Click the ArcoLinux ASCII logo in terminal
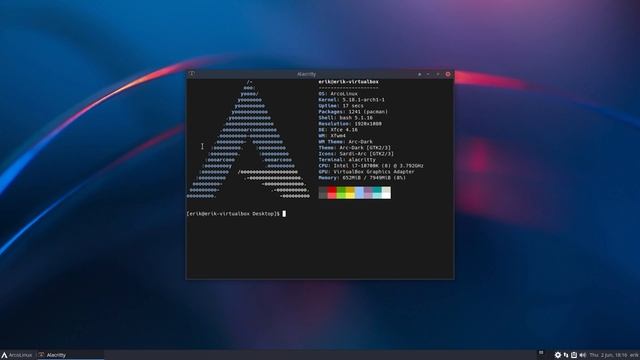Image resolution: width=640 pixels, height=360 pixels. point(249,139)
